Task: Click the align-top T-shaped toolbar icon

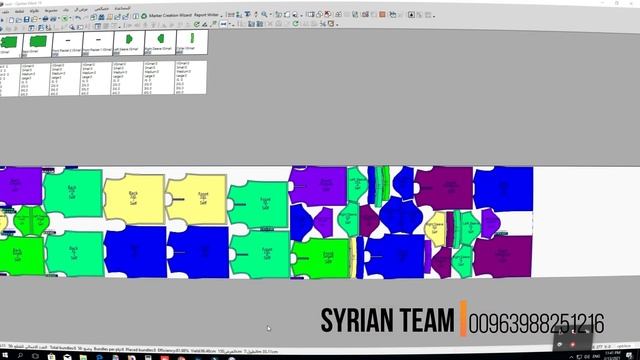Action: point(247,14)
